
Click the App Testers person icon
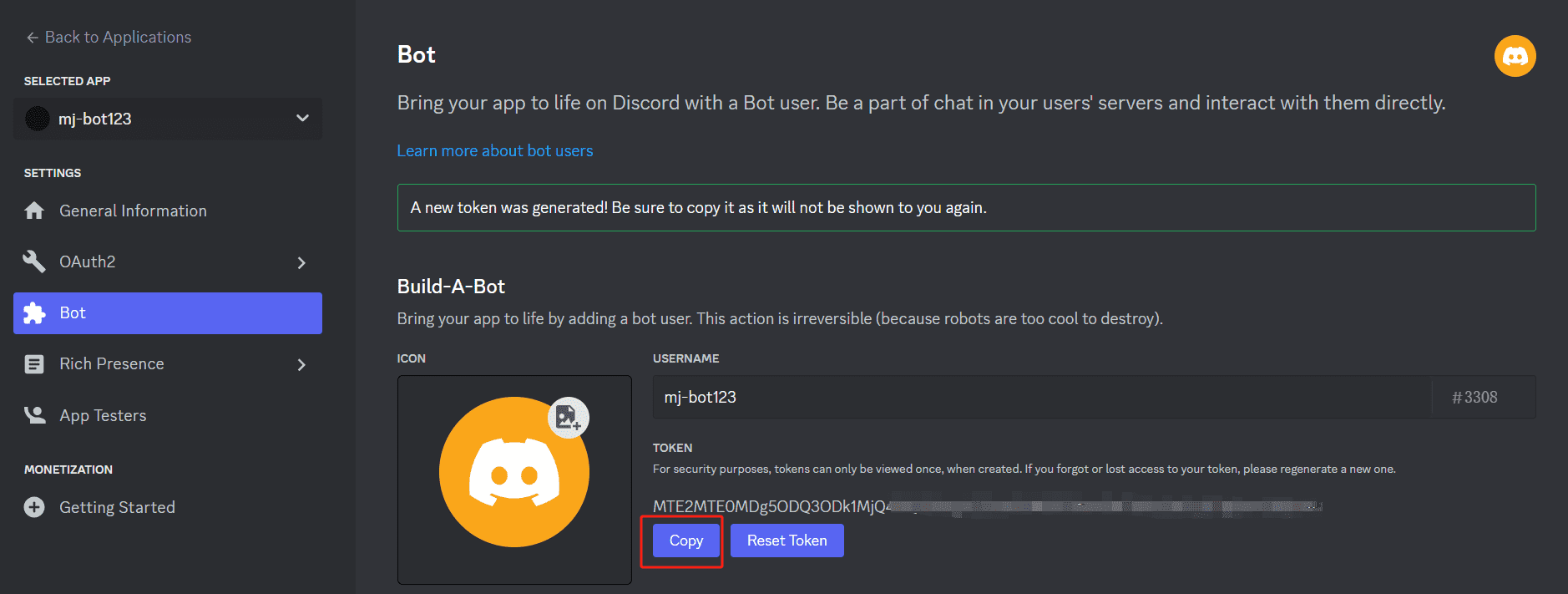(x=34, y=415)
